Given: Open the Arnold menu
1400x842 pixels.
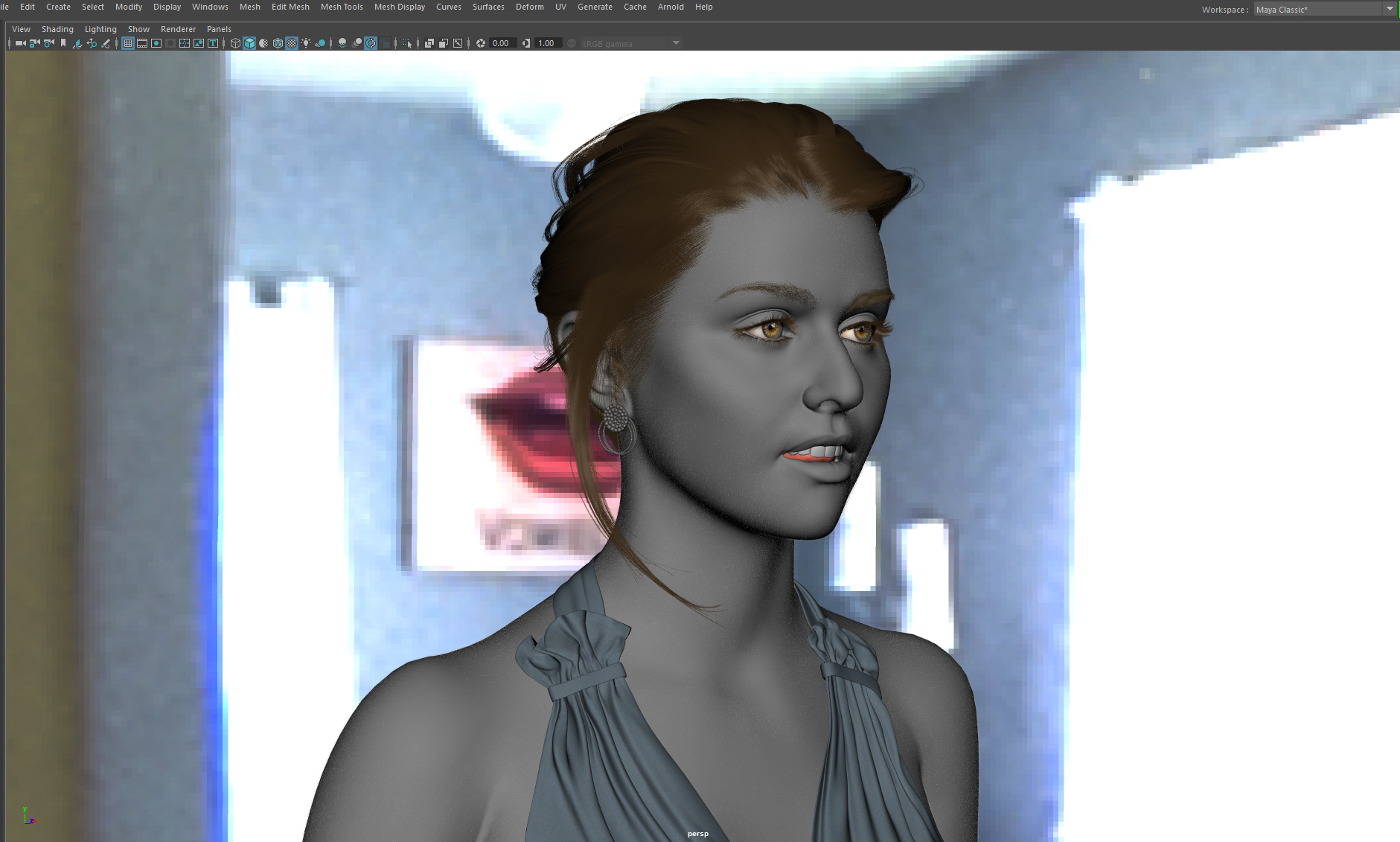Looking at the screenshot, I should tap(671, 7).
